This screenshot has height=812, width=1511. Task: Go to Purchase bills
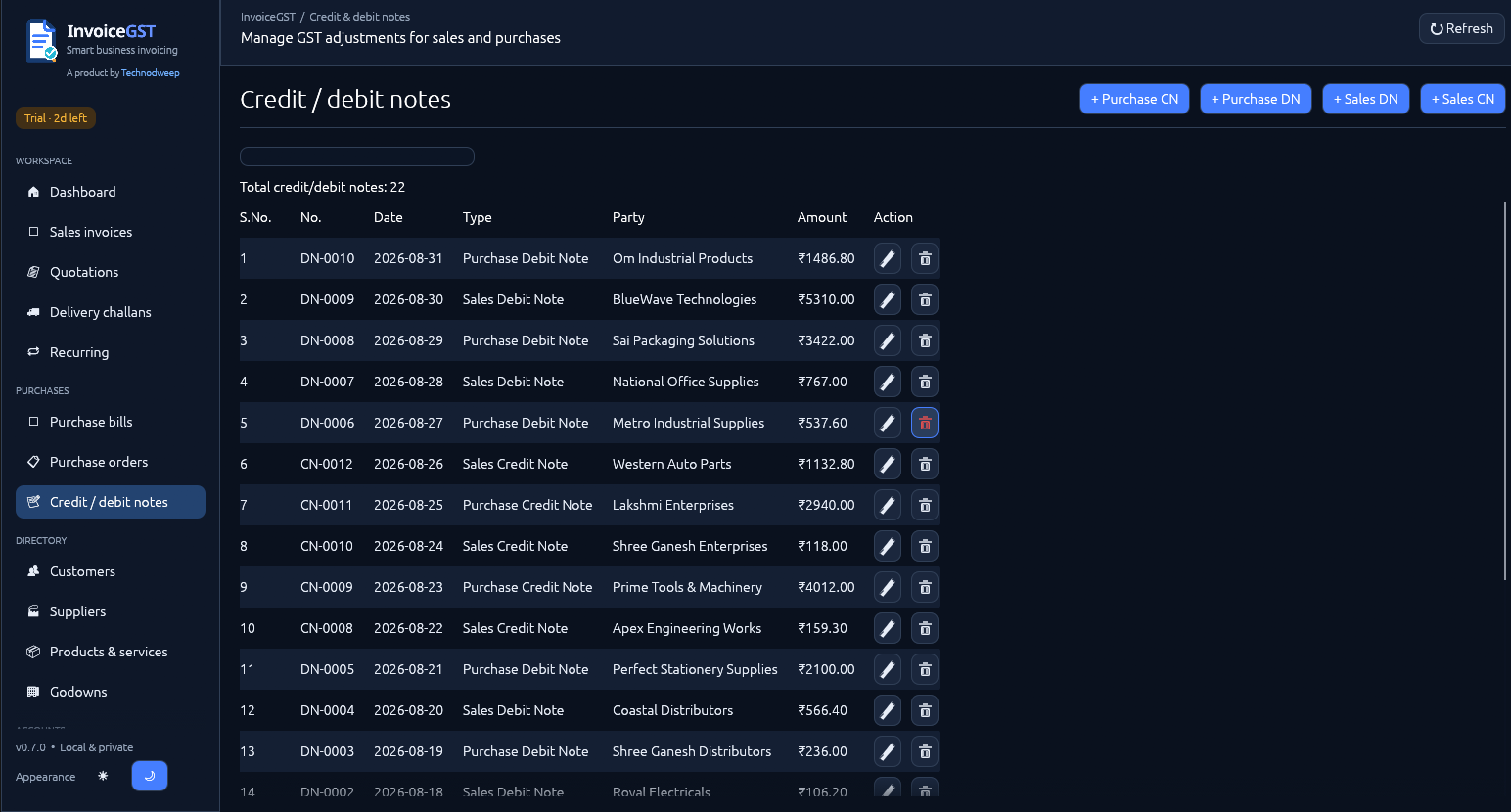tap(111, 422)
